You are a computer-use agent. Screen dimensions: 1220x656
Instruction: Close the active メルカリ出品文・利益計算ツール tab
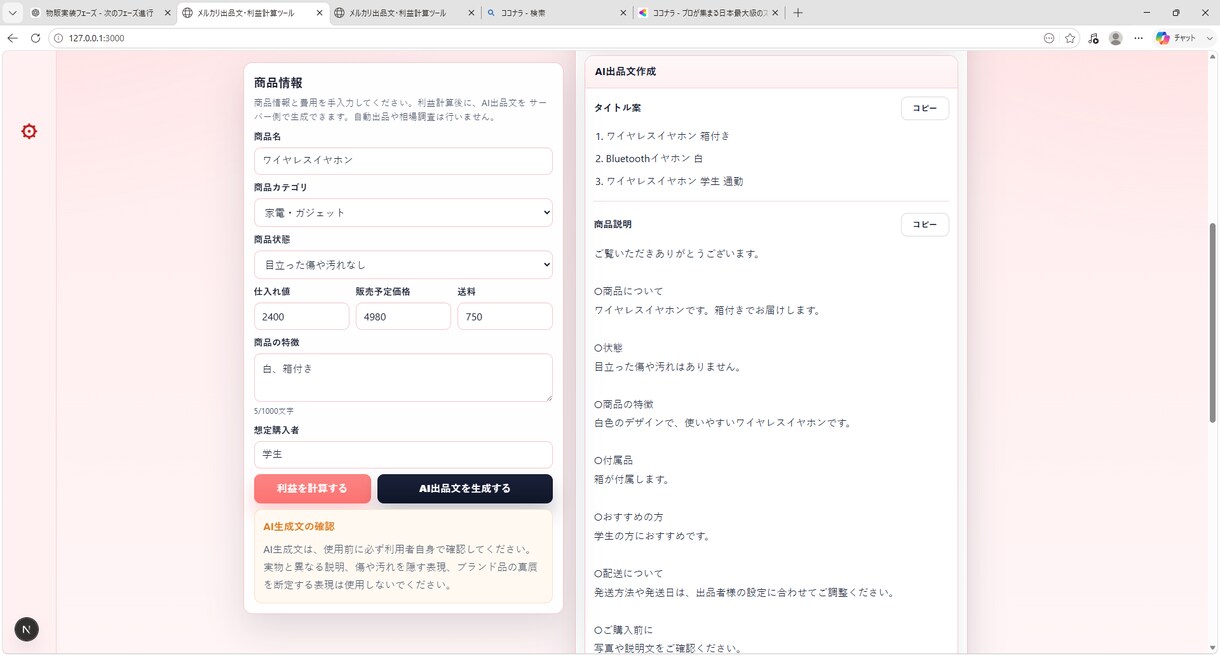318,13
